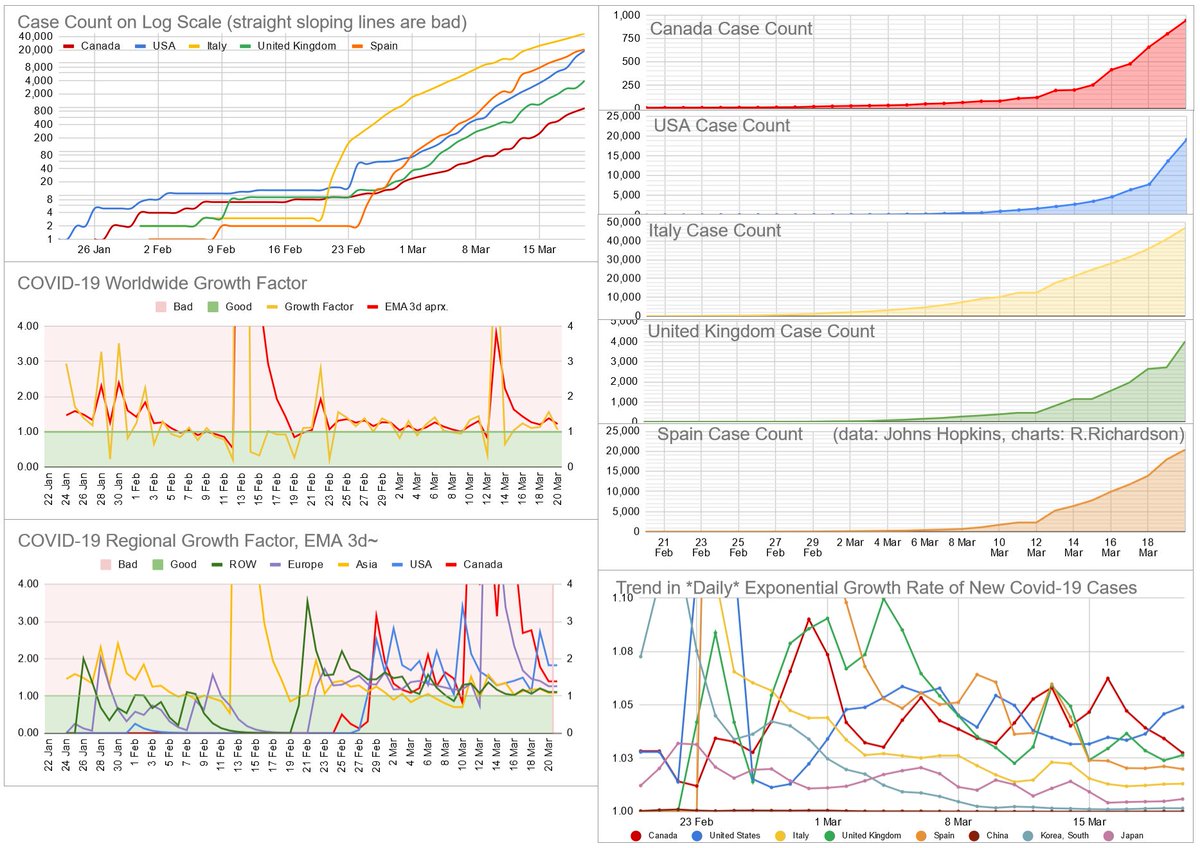
Task: Click the blue USA swatch in log scale legend
Action: click(x=143, y=46)
